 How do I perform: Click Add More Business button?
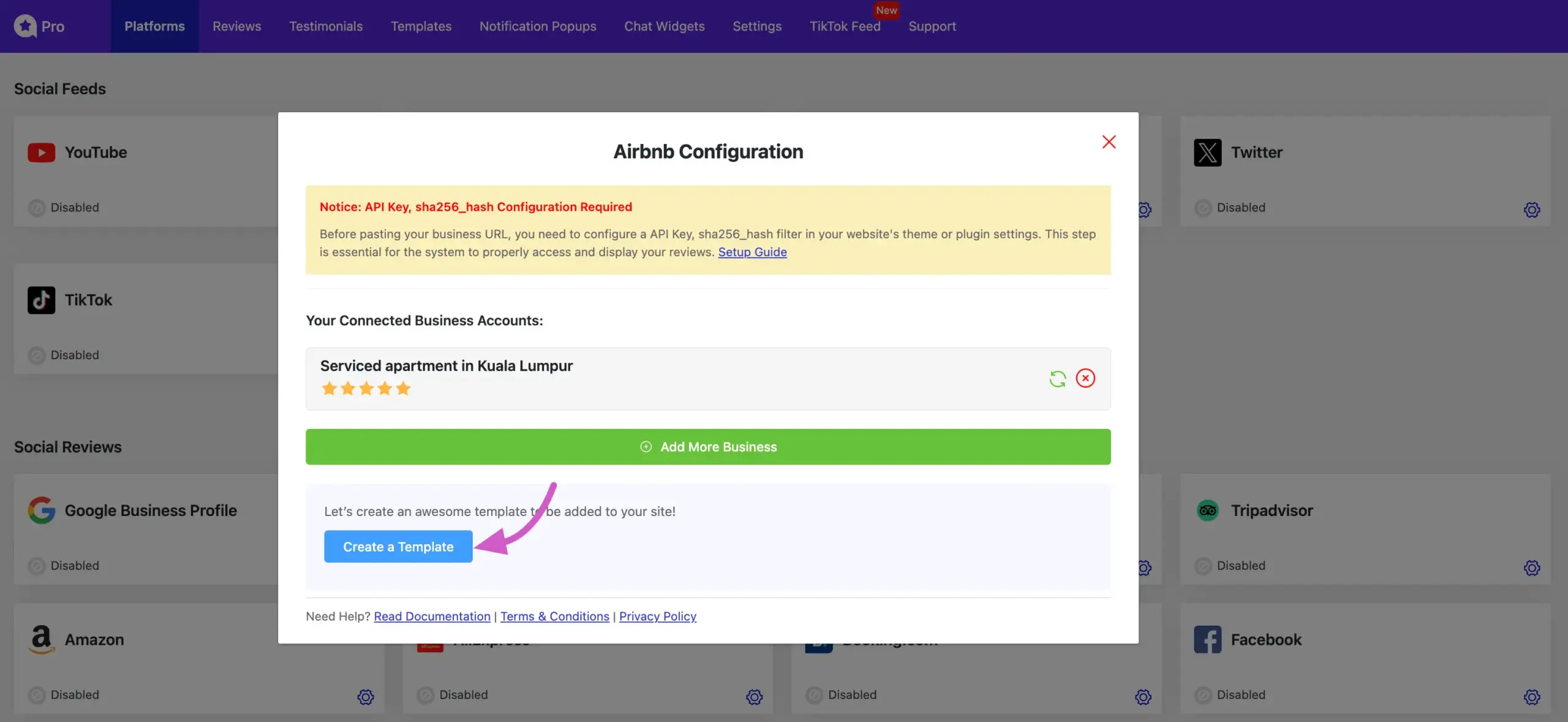pyautogui.click(x=708, y=447)
